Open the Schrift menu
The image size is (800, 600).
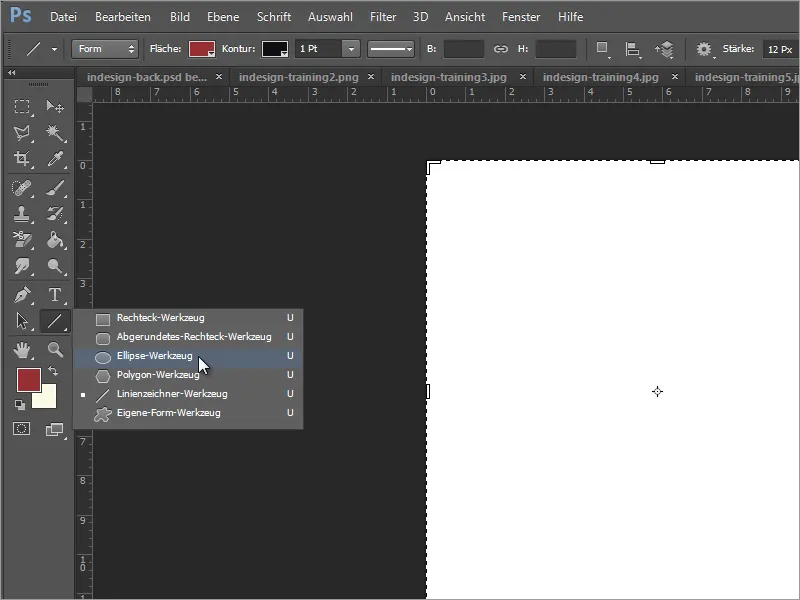[x=274, y=17]
